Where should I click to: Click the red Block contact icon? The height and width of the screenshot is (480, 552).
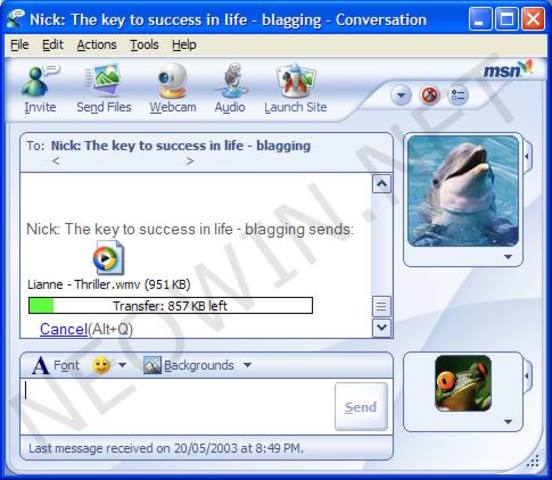click(429, 95)
